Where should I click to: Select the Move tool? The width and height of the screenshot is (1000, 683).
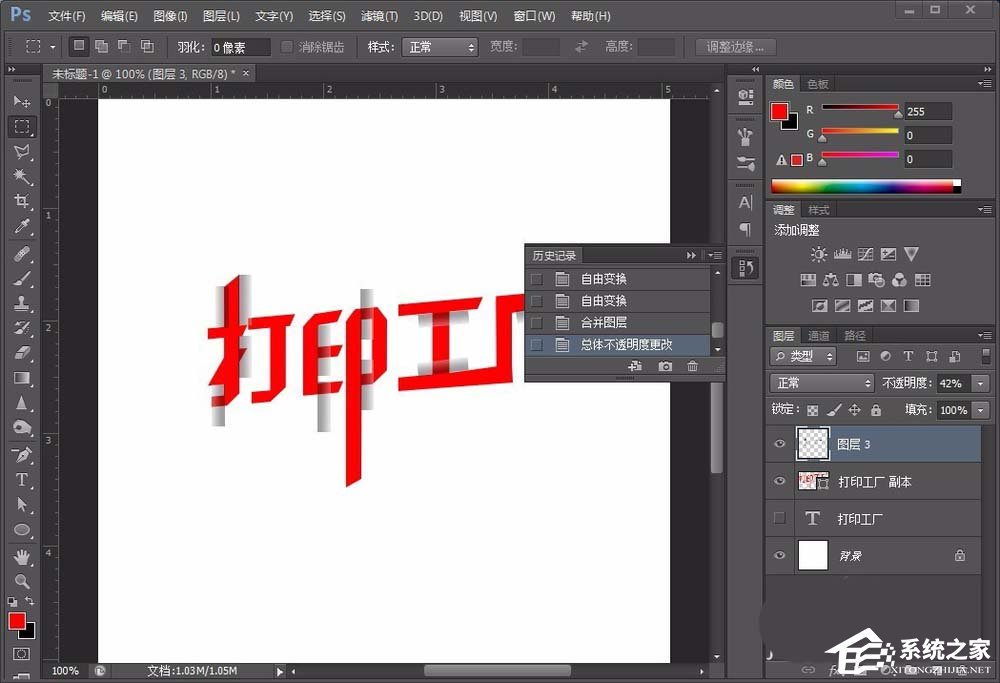[22, 101]
